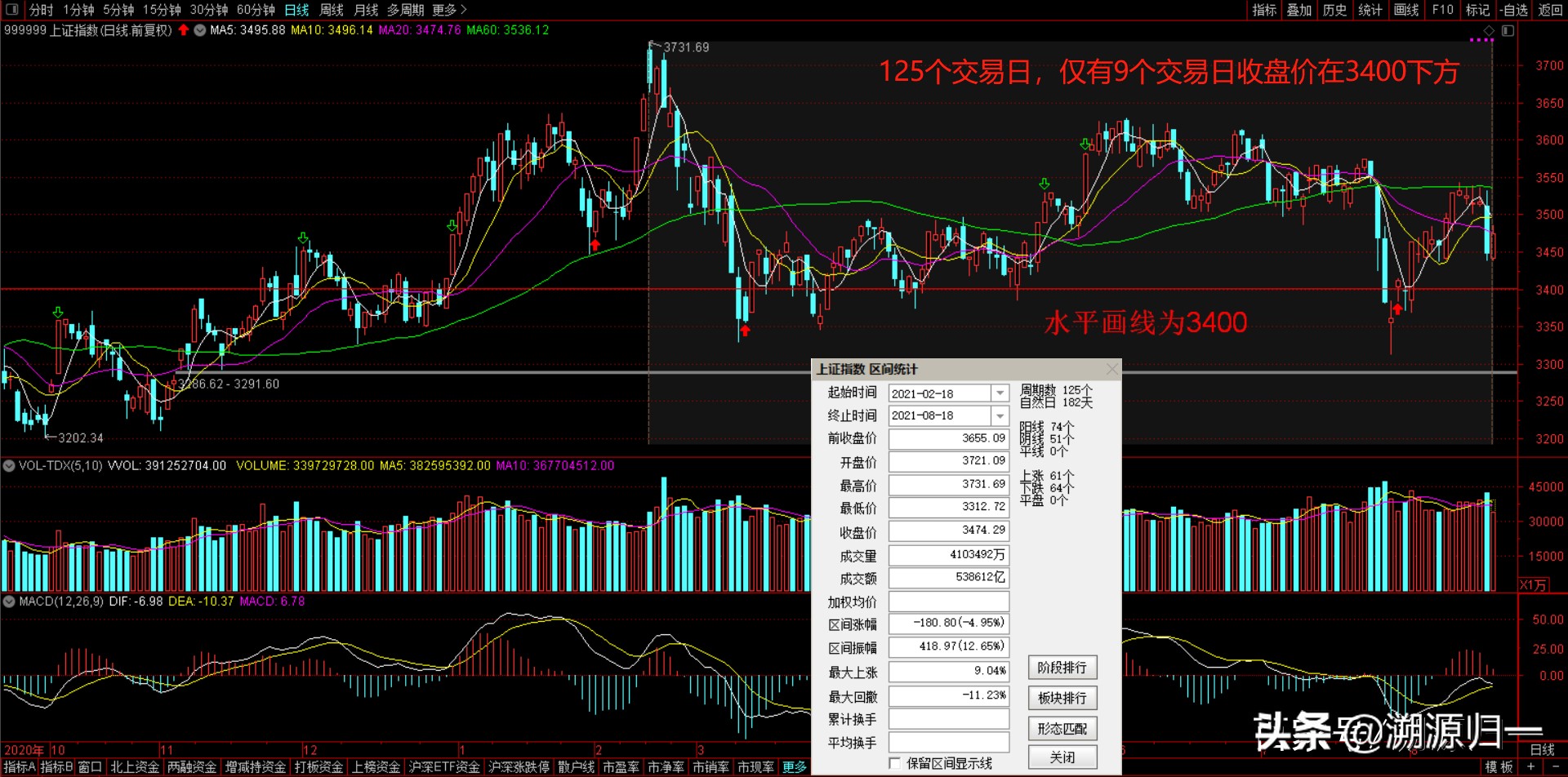Open the MACD indicator settings icon
The image size is (1568, 777).
pyautogui.click(x=9, y=602)
